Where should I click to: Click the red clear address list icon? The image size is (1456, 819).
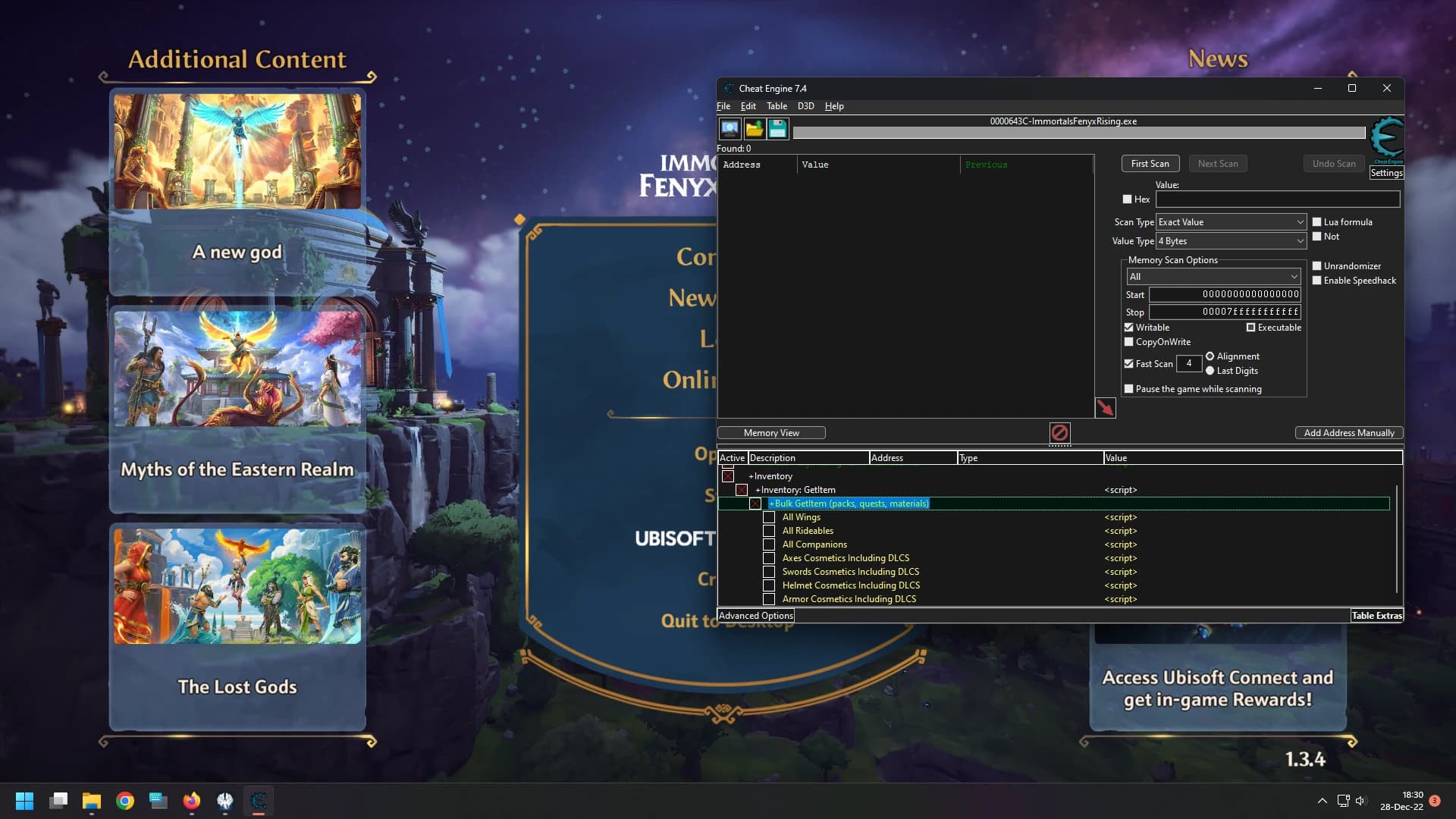tap(1059, 432)
